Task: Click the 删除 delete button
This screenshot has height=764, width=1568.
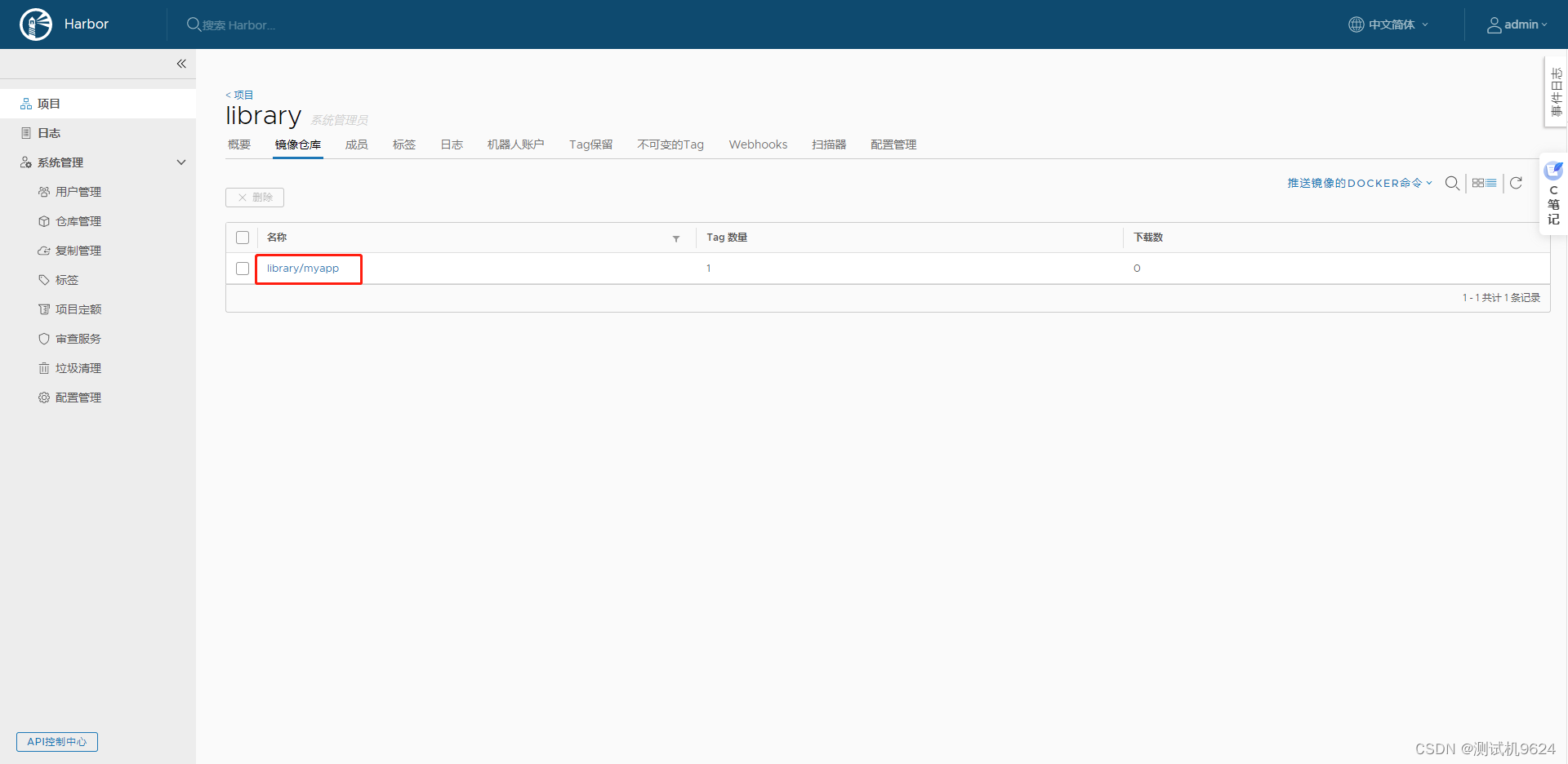Action: 255,198
